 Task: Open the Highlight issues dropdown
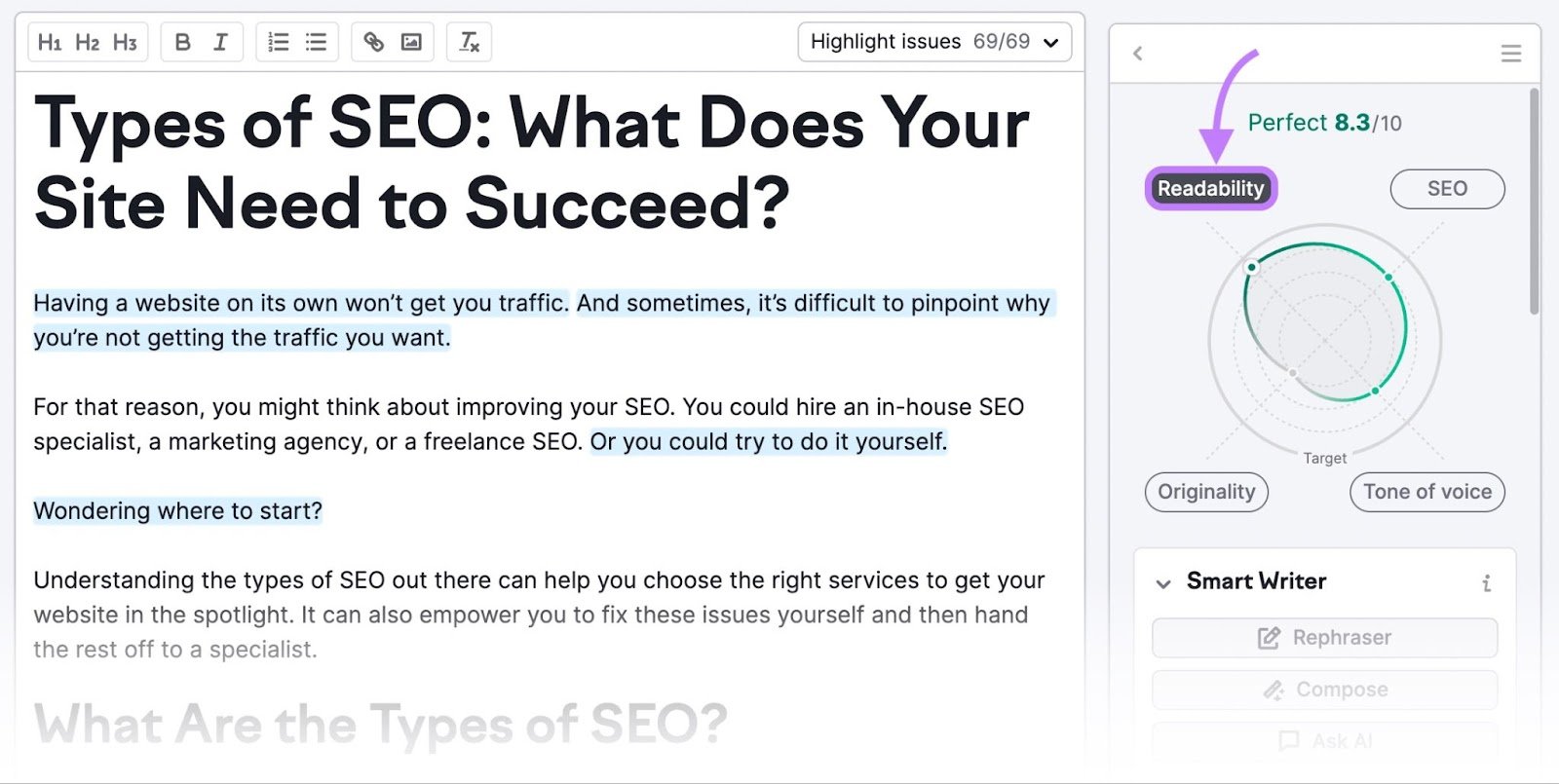click(x=933, y=41)
